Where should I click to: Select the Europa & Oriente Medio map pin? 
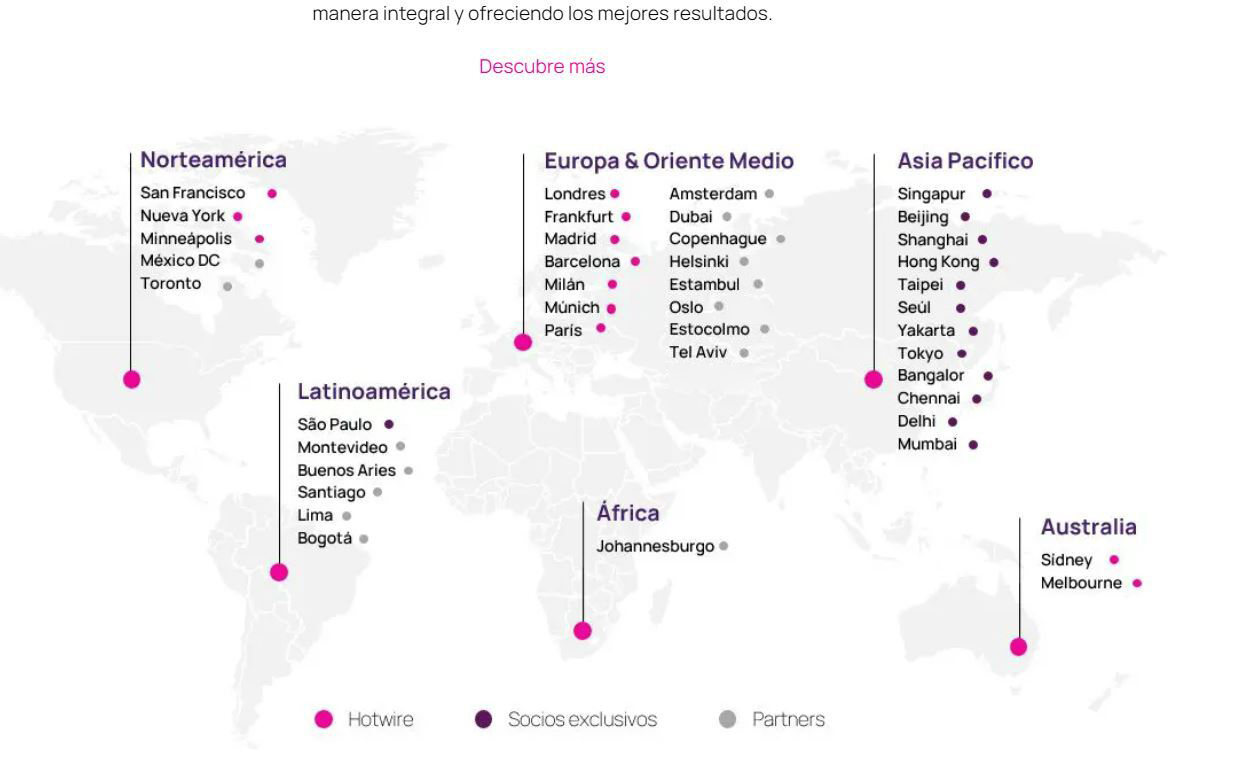pyautogui.click(x=523, y=342)
